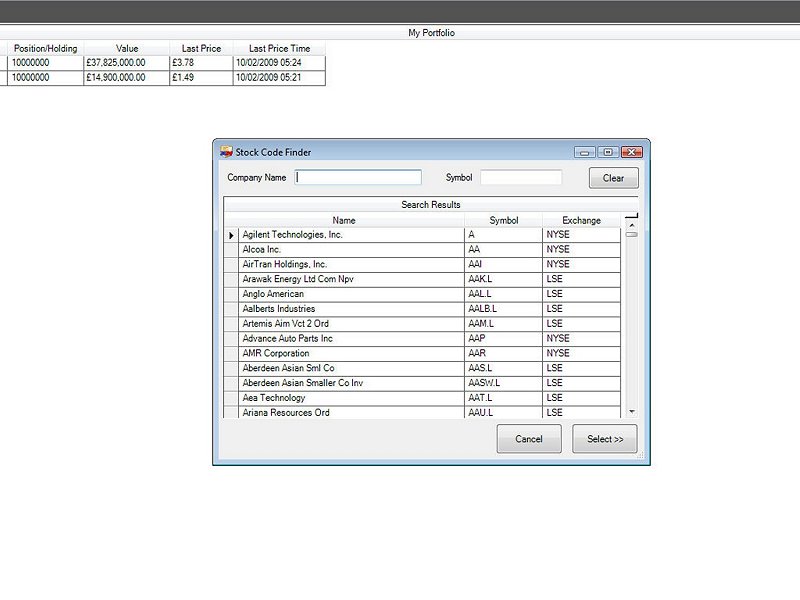Screen dimensions: 800x600
Task: Click the row header beside Alcoa Inc.
Action: tap(231, 249)
